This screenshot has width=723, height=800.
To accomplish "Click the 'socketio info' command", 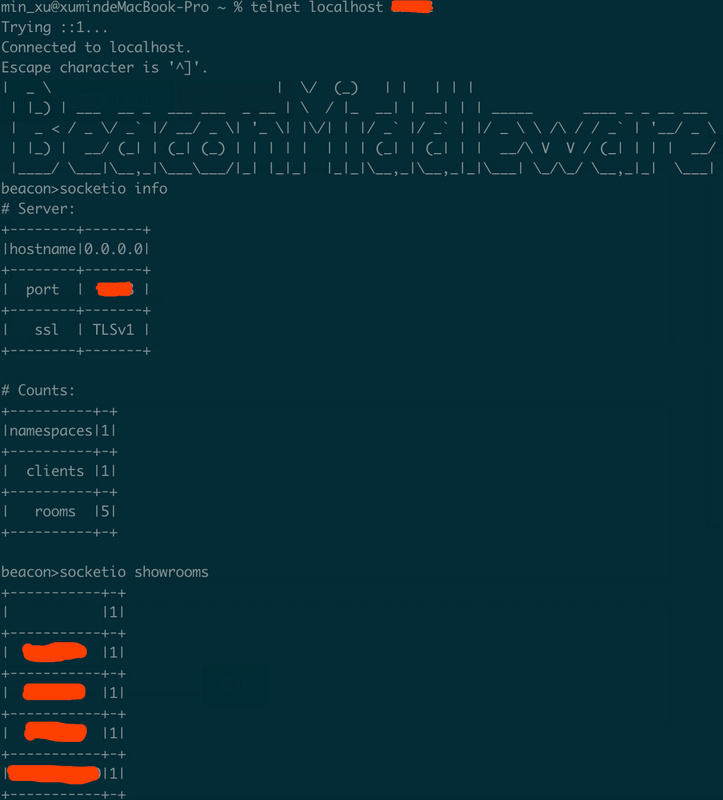I will (x=113, y=189).
